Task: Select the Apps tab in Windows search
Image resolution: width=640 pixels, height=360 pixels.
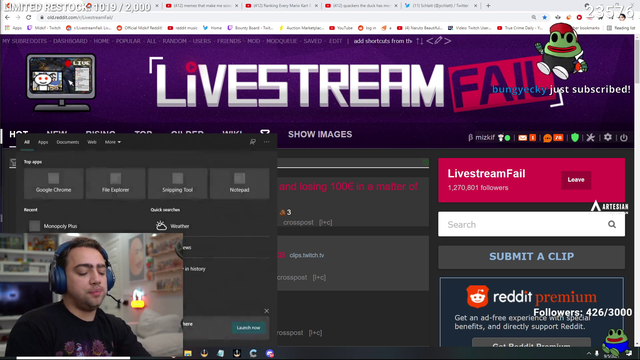Action: 43,142
